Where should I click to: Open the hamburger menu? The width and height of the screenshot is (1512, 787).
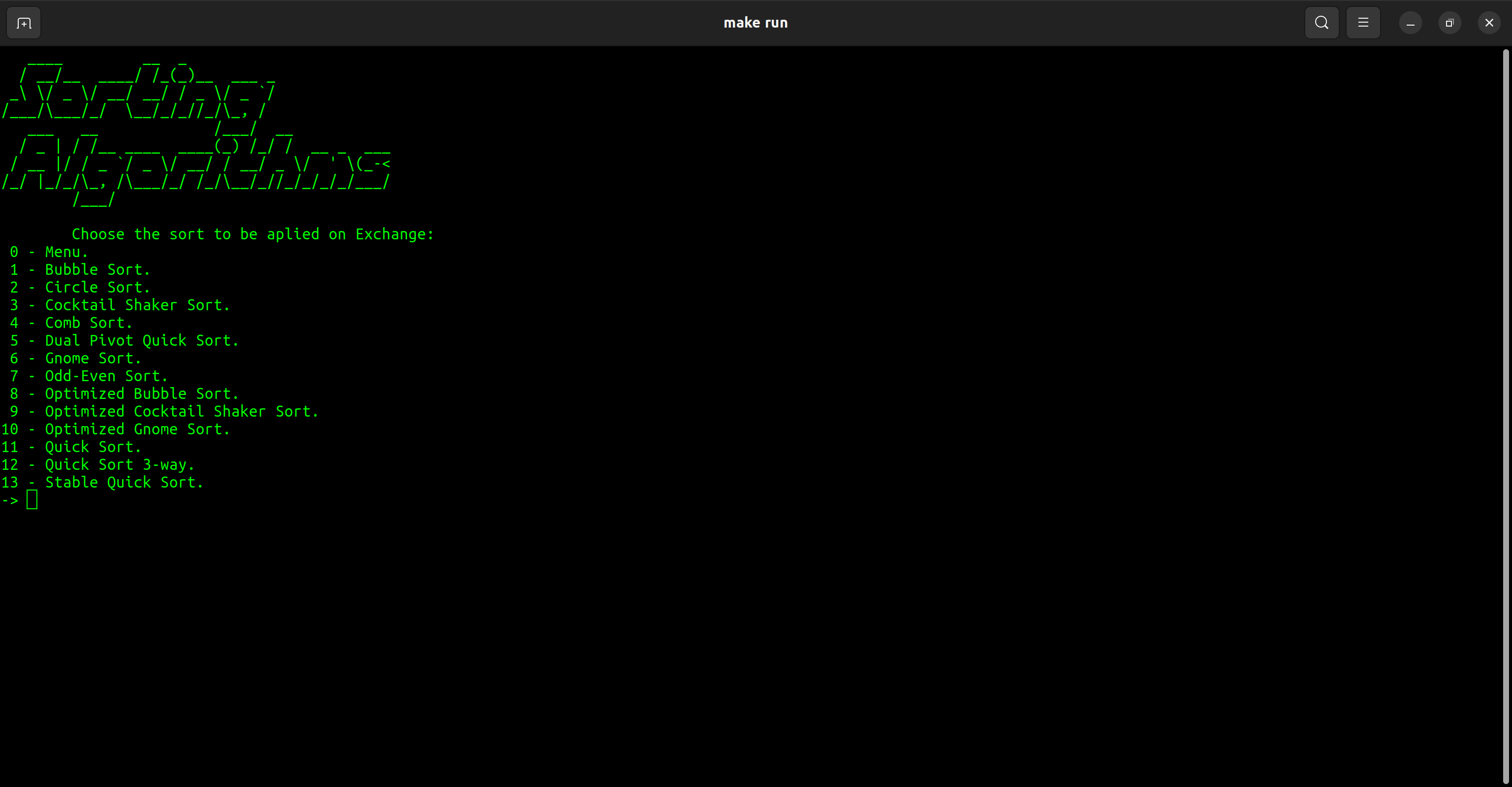pyautogui.click(x=1363, y=23)
